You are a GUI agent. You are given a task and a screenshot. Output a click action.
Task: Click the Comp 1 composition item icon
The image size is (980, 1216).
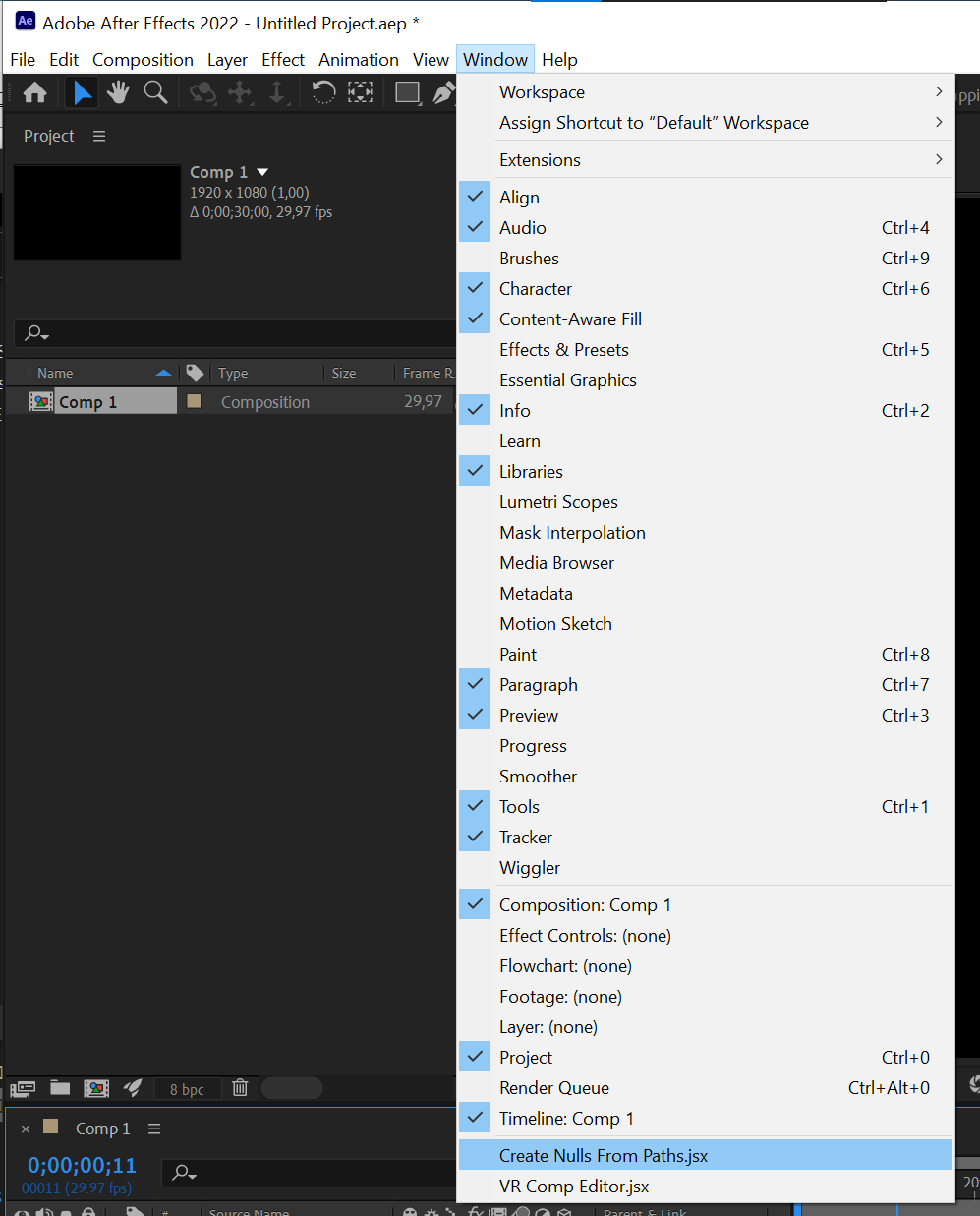click(41, 401)
